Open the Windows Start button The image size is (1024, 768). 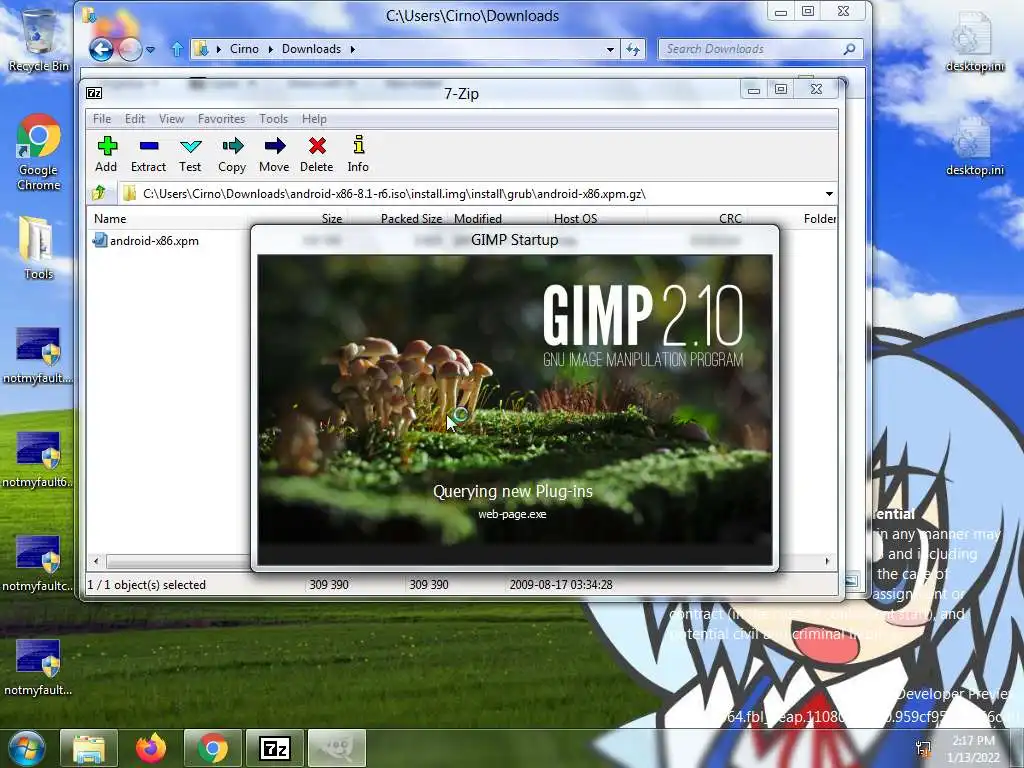(26, 748)
